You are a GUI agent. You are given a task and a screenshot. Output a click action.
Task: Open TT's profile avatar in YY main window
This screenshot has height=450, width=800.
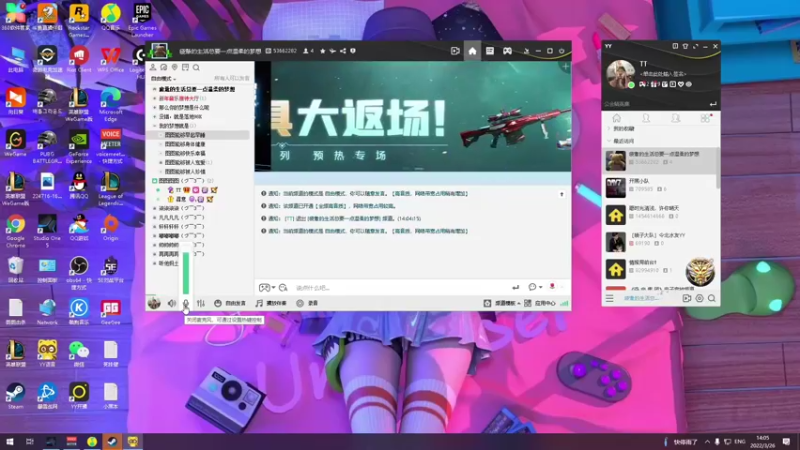pyautogui.click(x=620, y=74)
